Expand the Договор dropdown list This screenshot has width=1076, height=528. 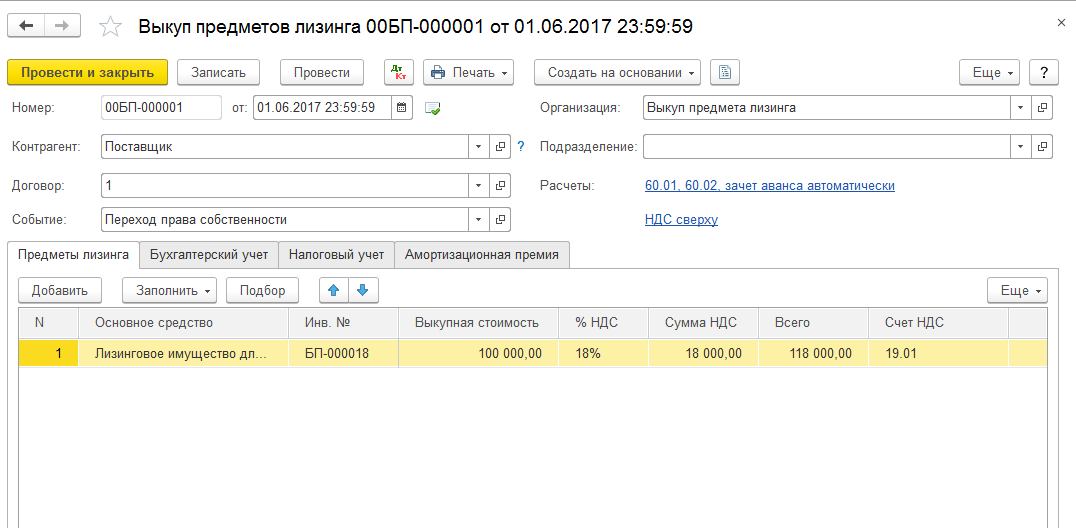tap(479, 185)
